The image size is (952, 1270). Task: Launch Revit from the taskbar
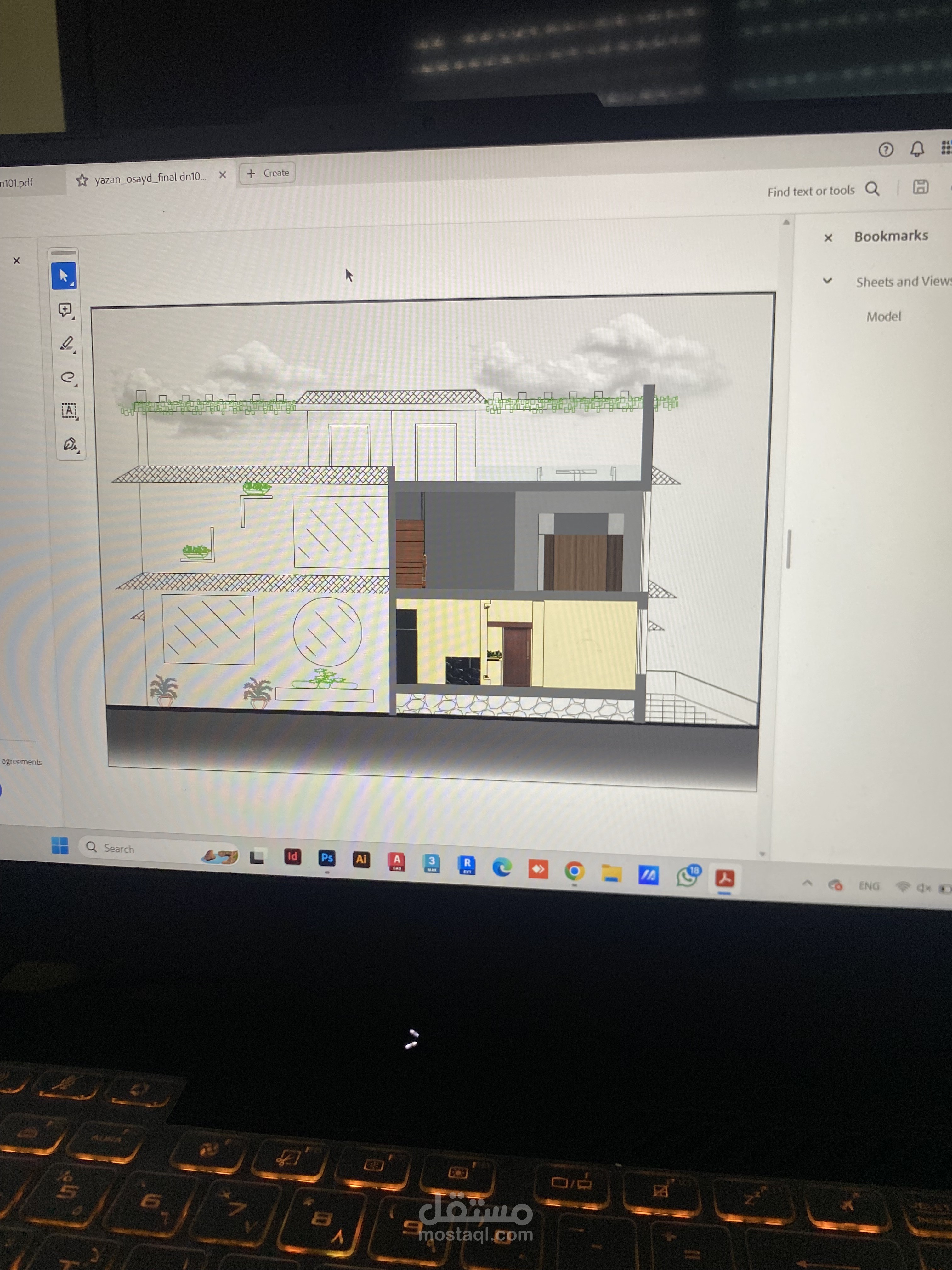tap(467, 865)
